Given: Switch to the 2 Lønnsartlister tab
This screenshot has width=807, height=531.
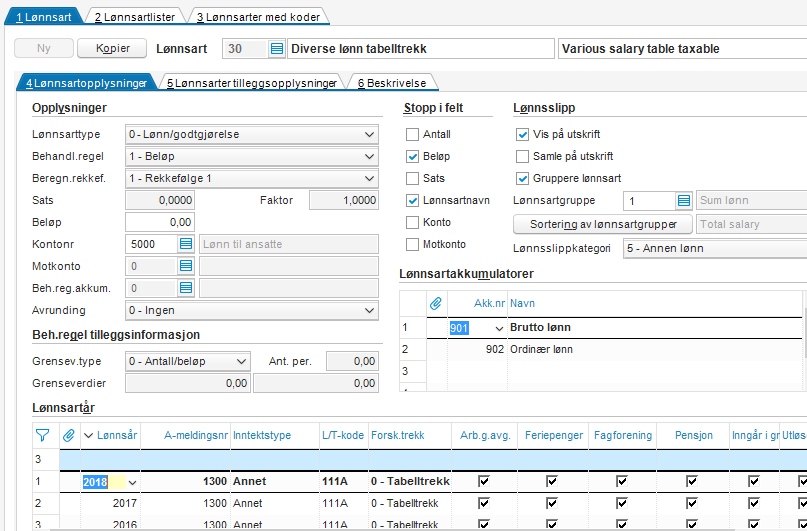Looking at the screenshot, I should tap(134, 17).
